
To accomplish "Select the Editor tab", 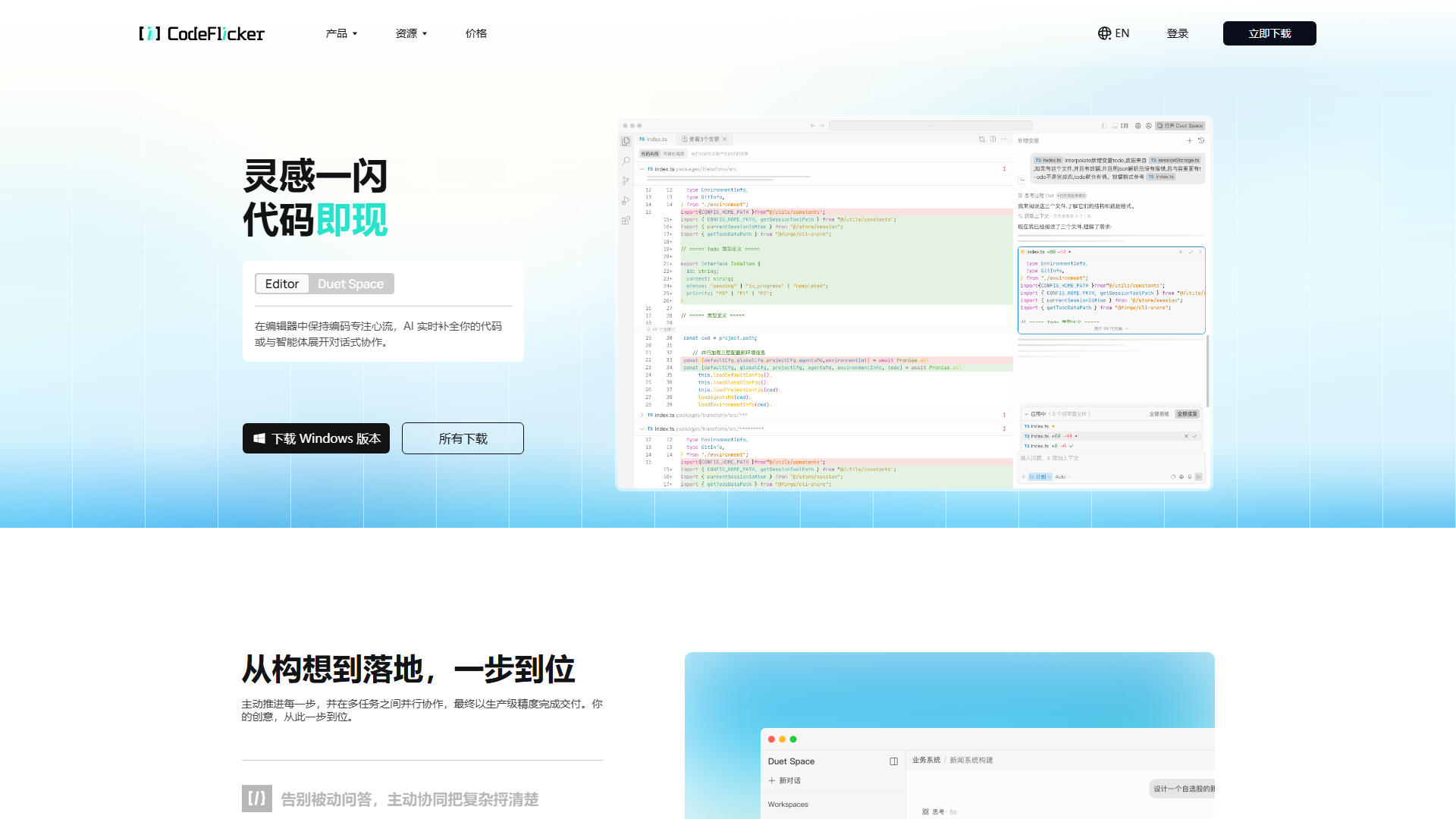I will (282, 284).
